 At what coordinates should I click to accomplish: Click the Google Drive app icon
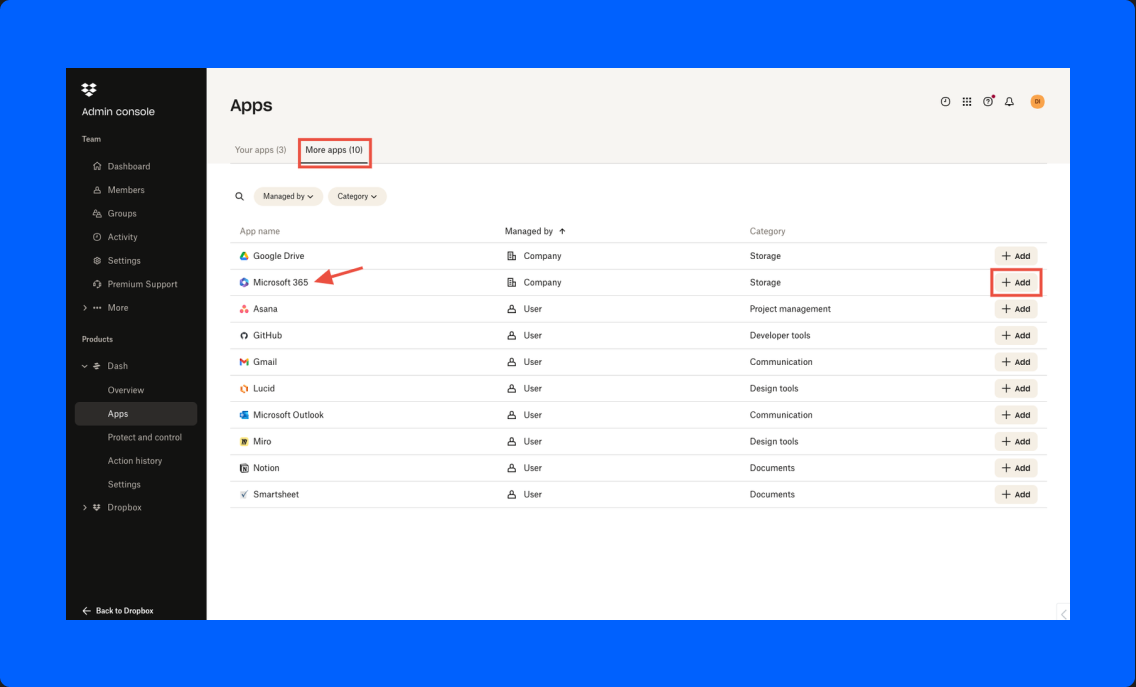click(243, 256)
